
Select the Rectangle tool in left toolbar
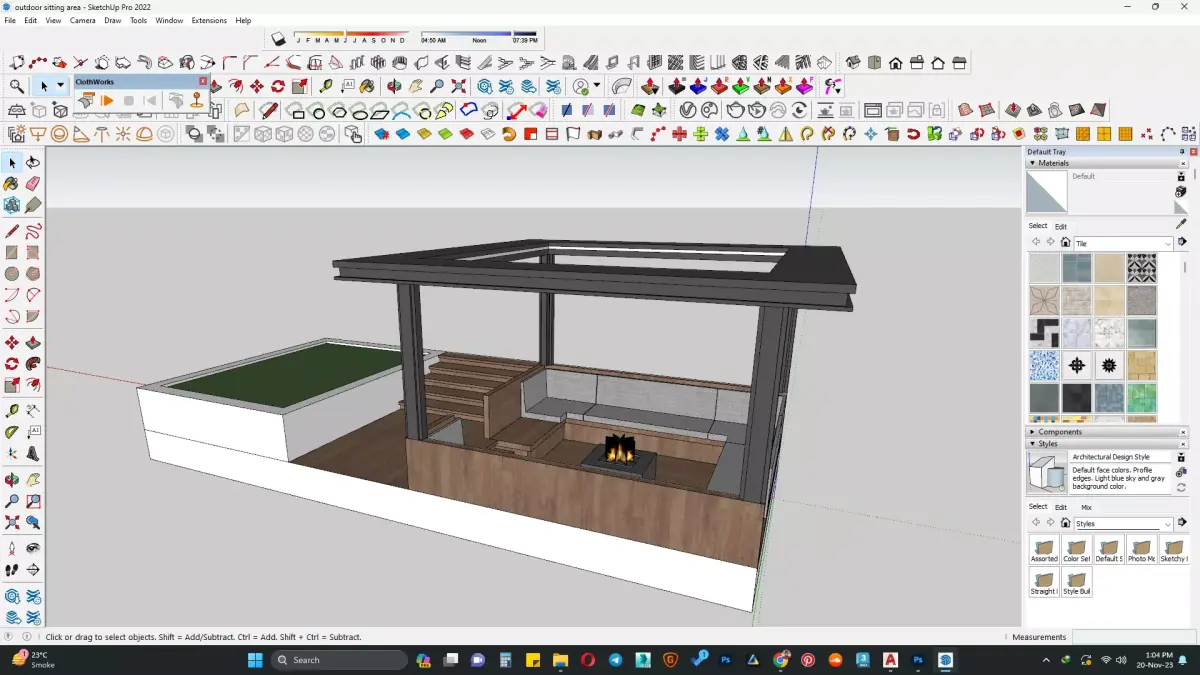(12, 253)
